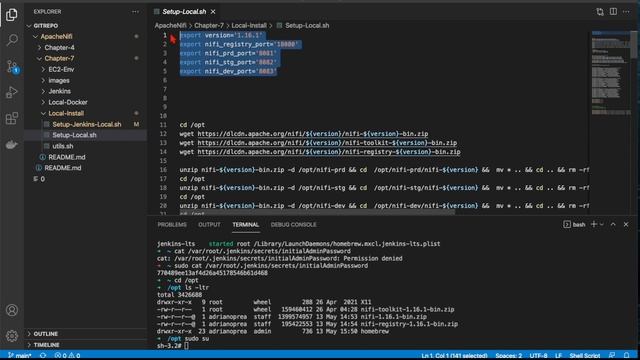Viewport: 640px width, 360px height.
Task: Switch to the PROBLEMS panel tab
Action: click(172, 224)
